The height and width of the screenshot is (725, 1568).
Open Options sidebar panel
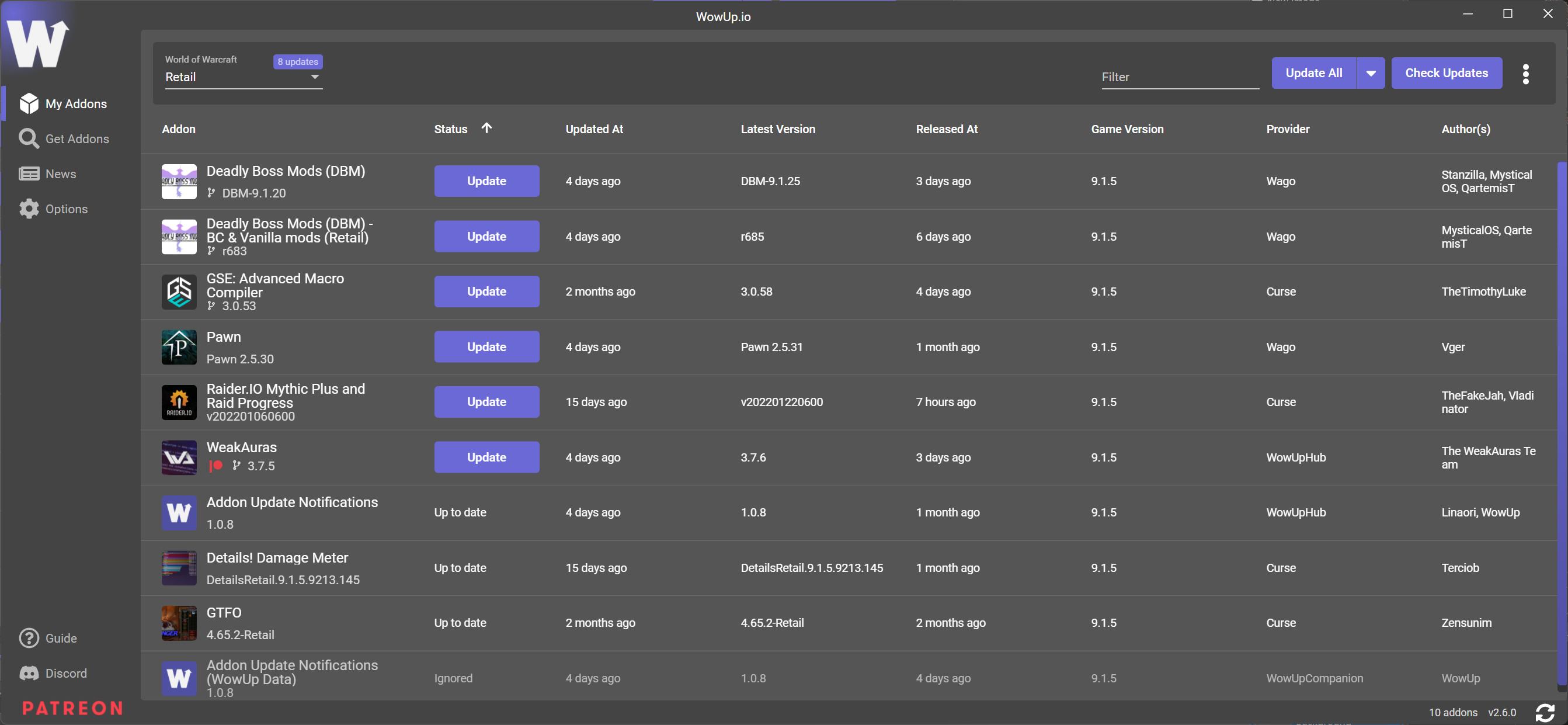pos(66,208)
